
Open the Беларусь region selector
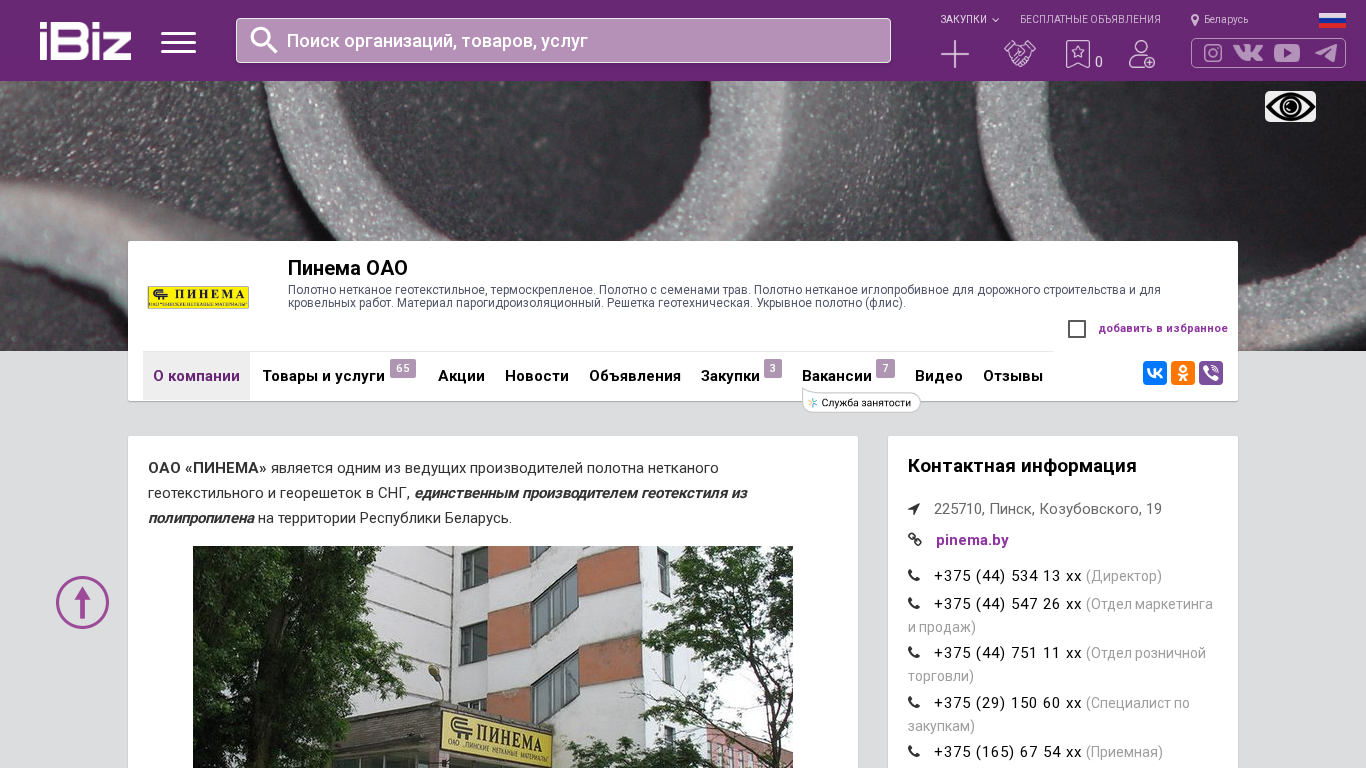[x=1226, y=20]
